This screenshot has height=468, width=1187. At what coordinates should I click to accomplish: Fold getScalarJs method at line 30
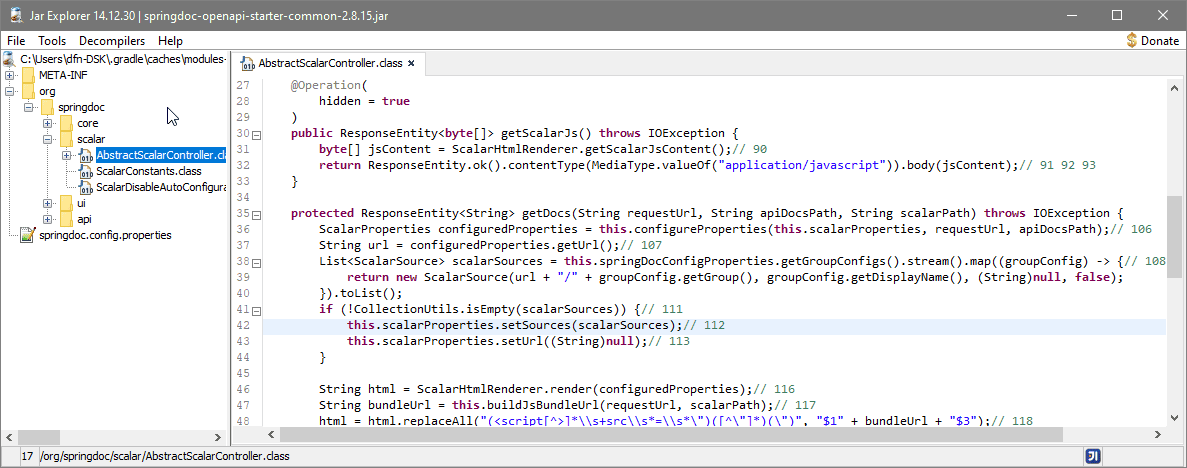tap(257, 134)
